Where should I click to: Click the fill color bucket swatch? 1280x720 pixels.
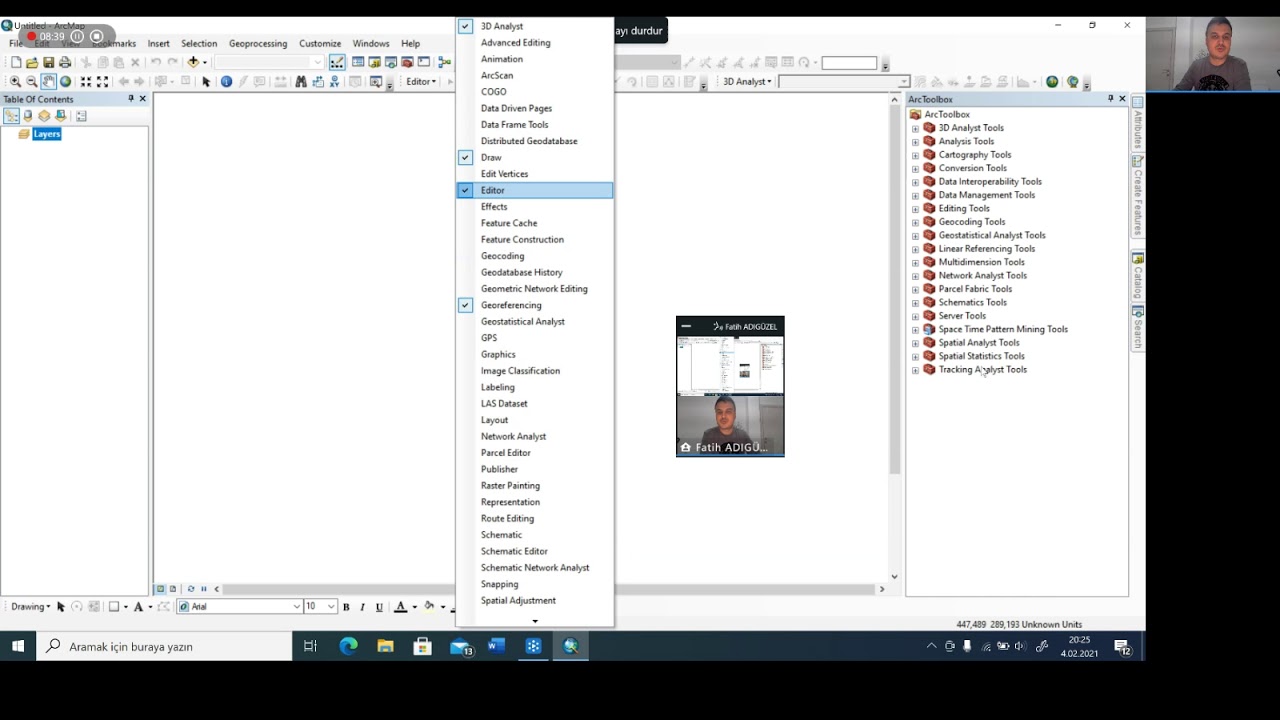tap(429, 607)
